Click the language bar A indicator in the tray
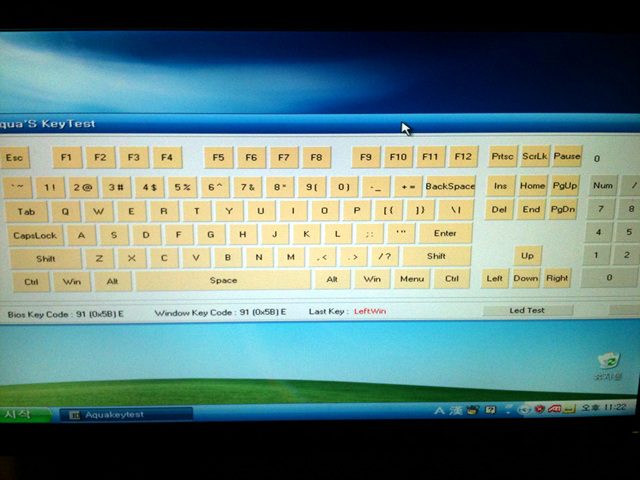640x480 pixels. (x=439, y=410)
